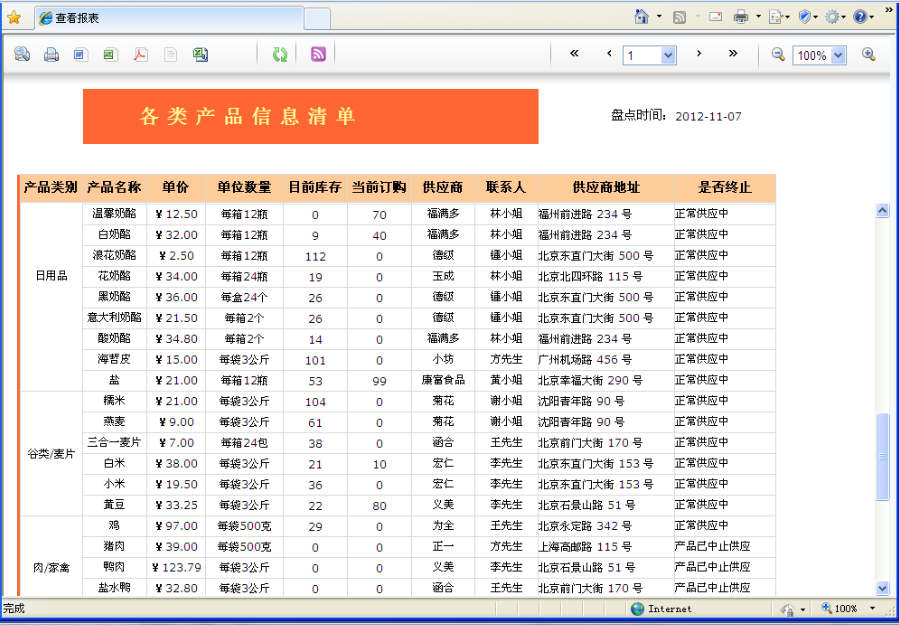
Task: Open a new blank browser tab
Action: click(x=316, y=18)
